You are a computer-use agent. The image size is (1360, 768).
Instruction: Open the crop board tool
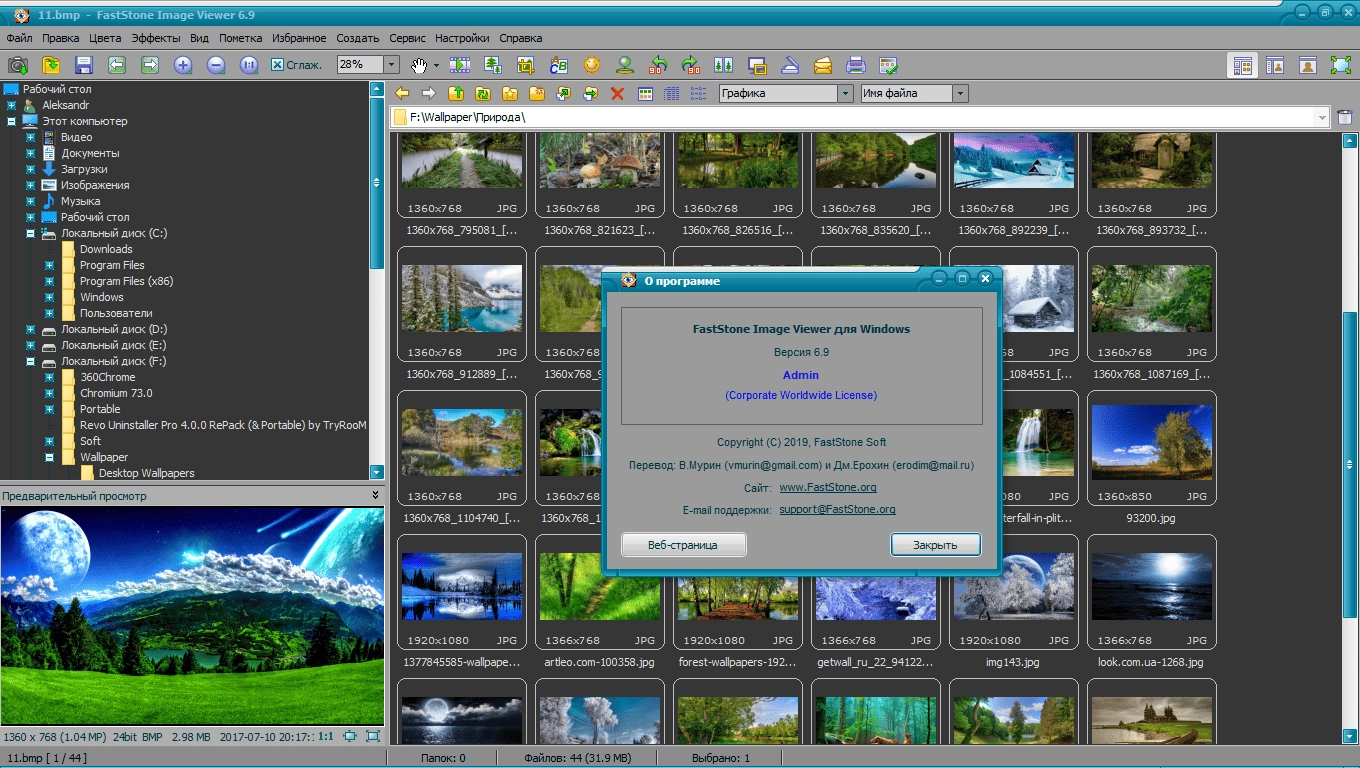[x=526, y=65]
